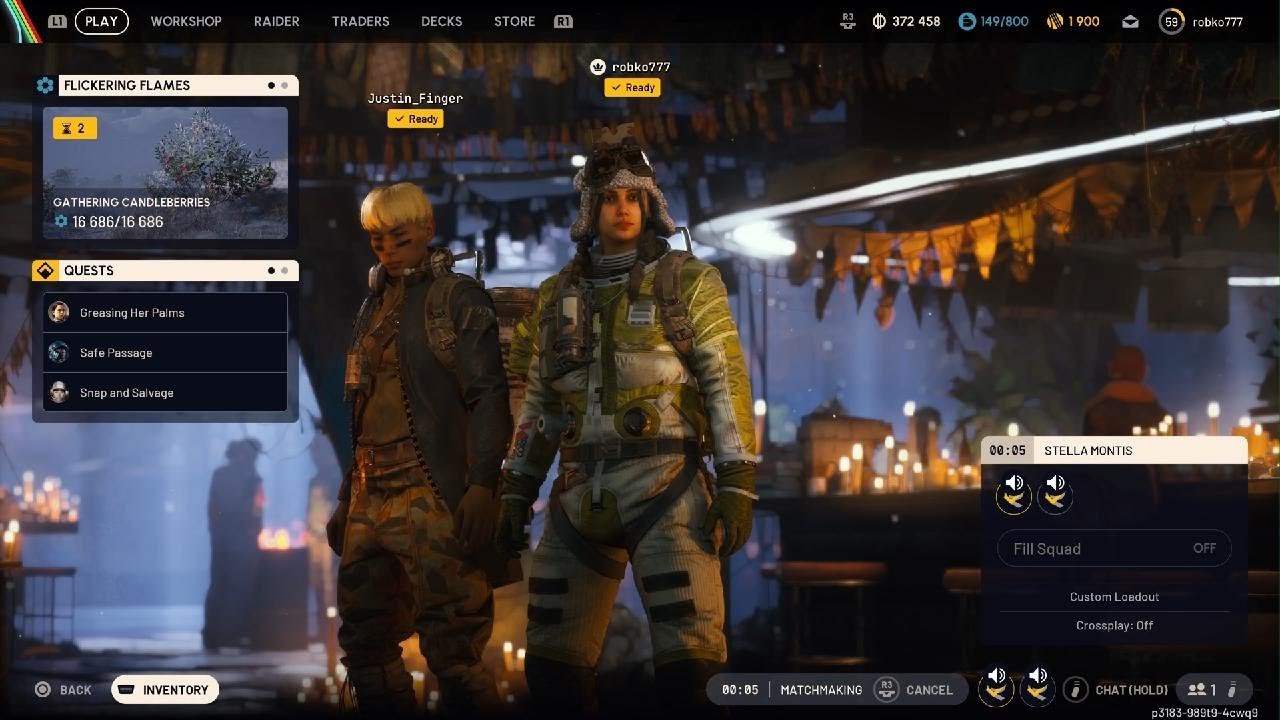1280x720 pixels.
Task: Click the R1 shoulder-button icon
Action: click(x=563, y=21)
